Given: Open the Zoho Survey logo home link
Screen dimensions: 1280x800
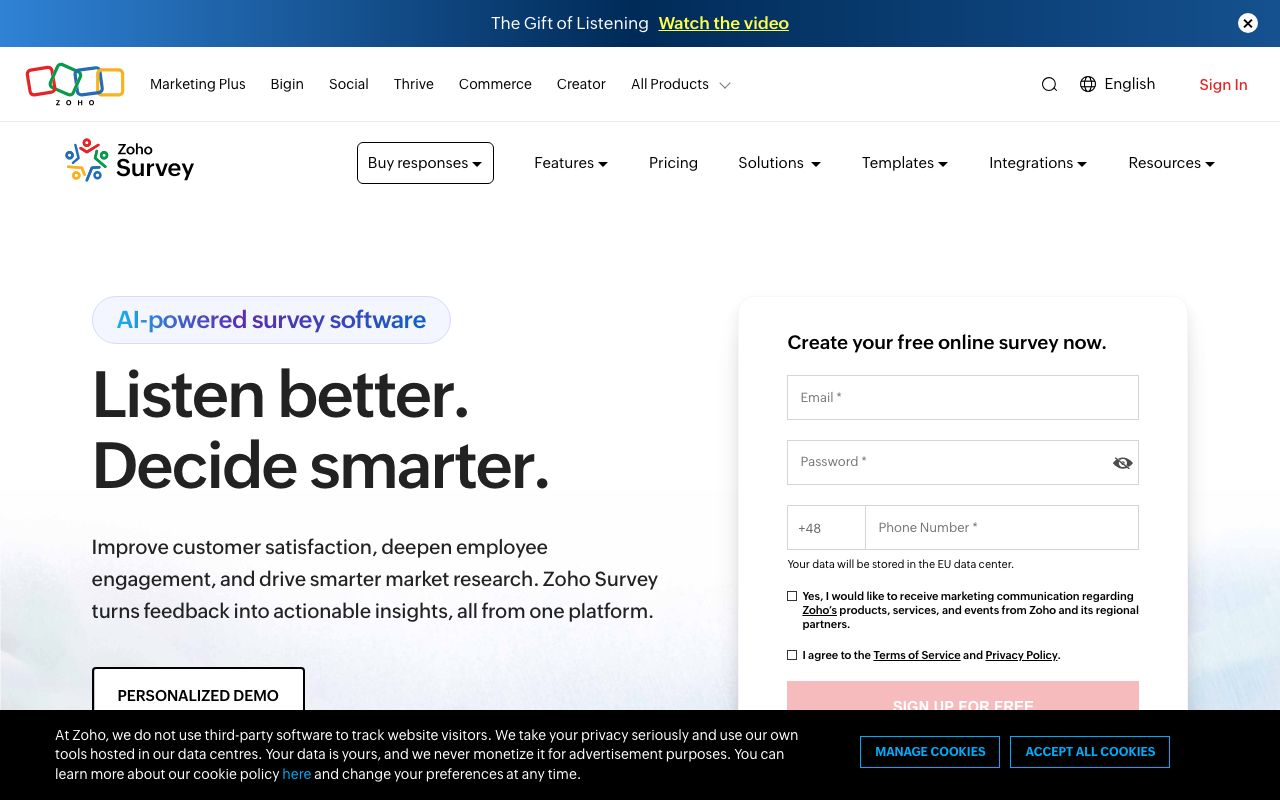Looking at the screenshot, I should (x=130, y=160).
